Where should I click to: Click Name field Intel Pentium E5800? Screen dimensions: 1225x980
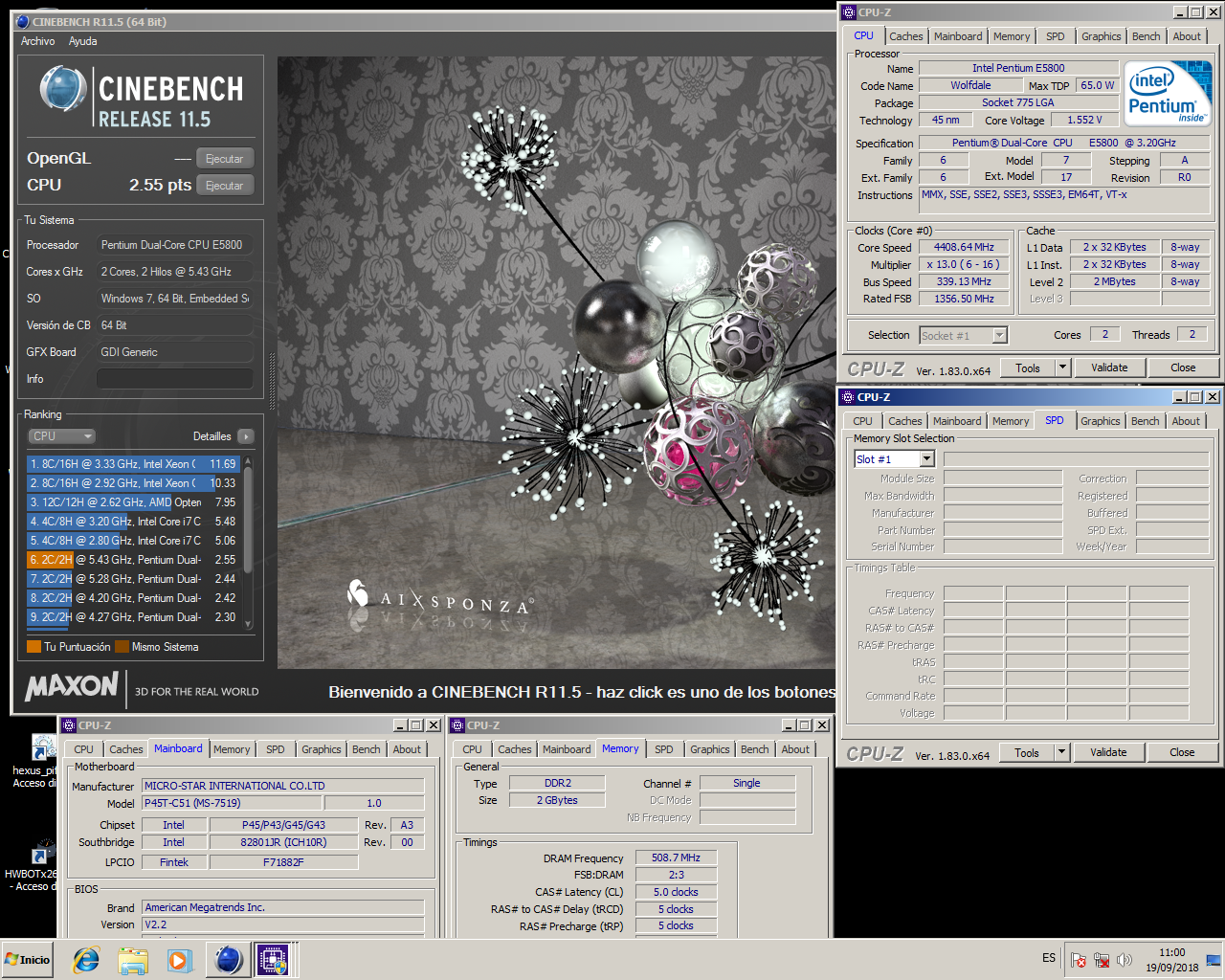[1018, 68]
